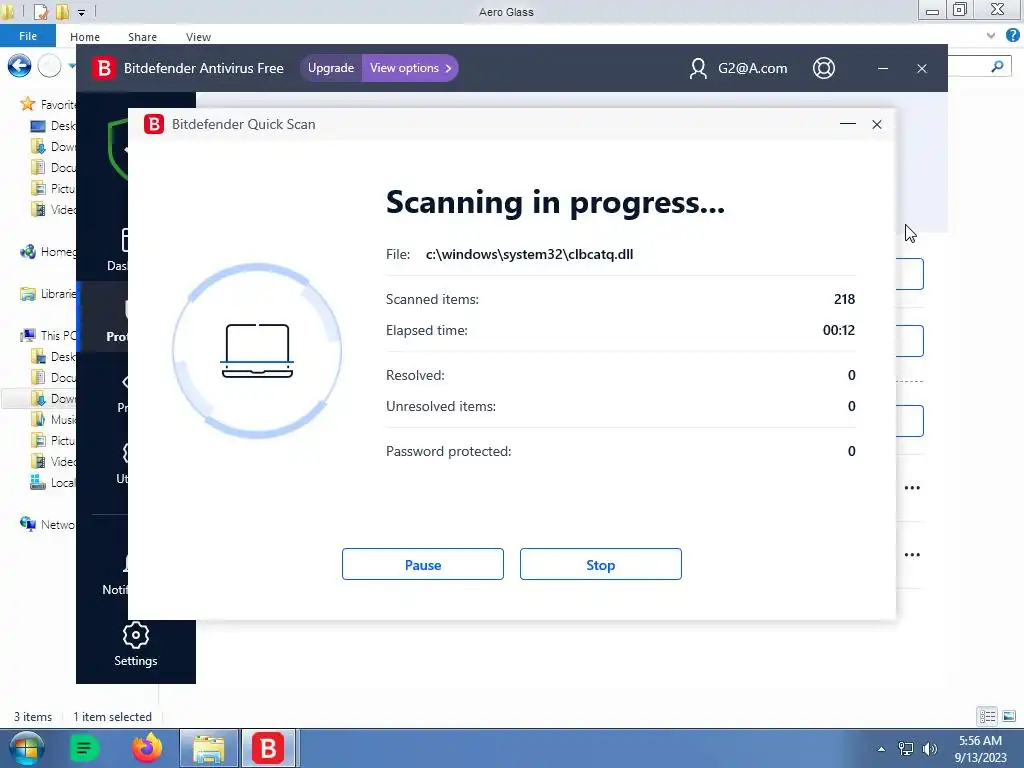Click the scanned file path c:\windows\system32\clbcatq.dll
Screen dimensions: 1024x768
[529, 254]
